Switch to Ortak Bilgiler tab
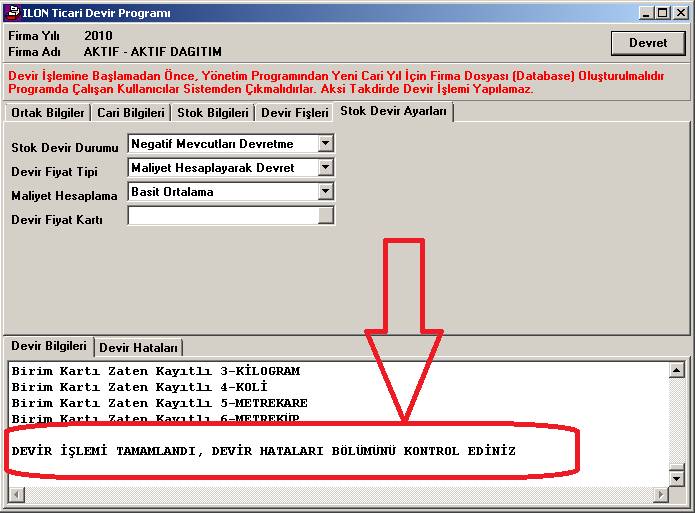The height and width of the screenshot is (513, 695). point(47,113)
